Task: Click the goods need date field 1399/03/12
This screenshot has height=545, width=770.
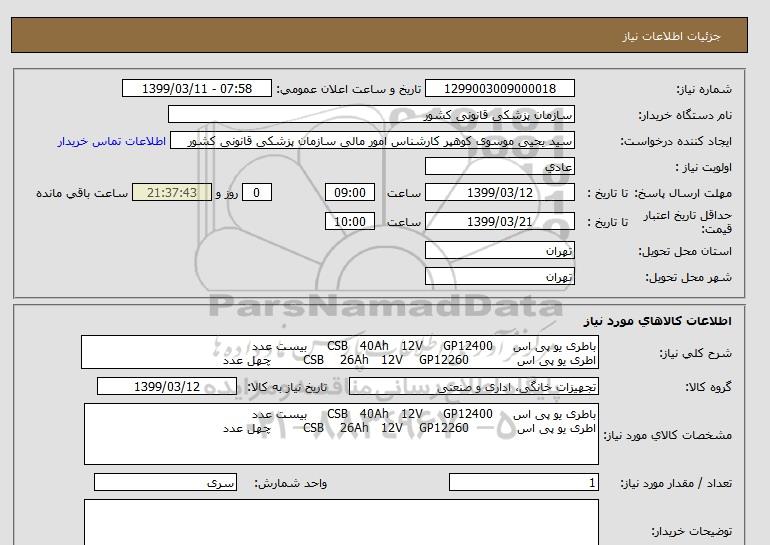Action: coord(167,386)
